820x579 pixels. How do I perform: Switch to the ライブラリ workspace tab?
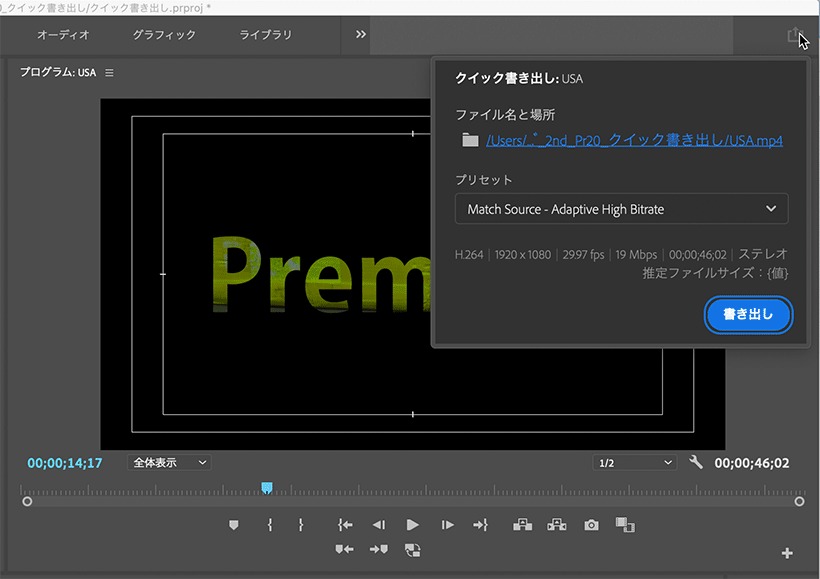tap(266, 35)
